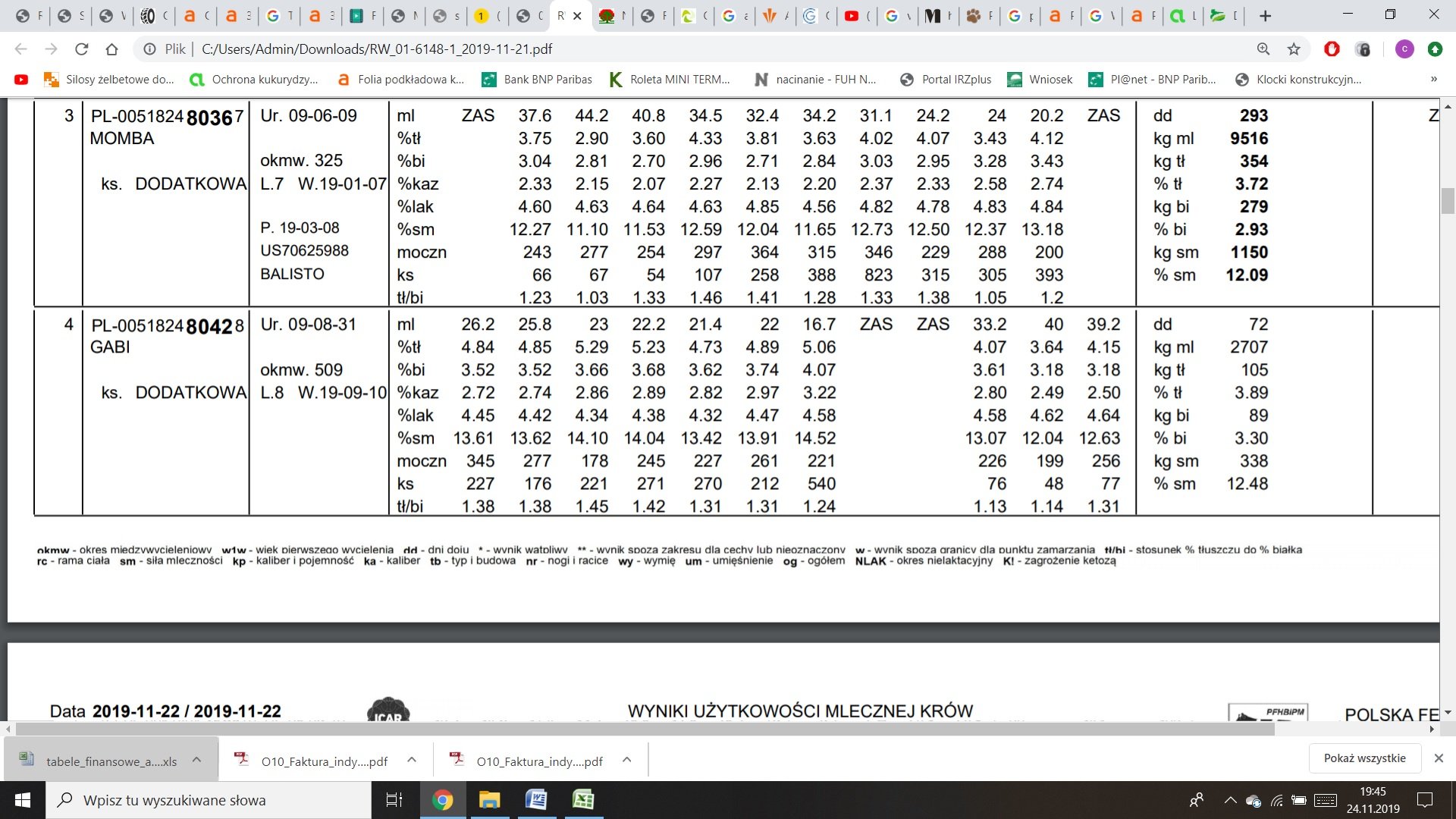1456x819 pixels.
Task: Expand options for first O10_Faktura download
Action: tap(412, 760)
